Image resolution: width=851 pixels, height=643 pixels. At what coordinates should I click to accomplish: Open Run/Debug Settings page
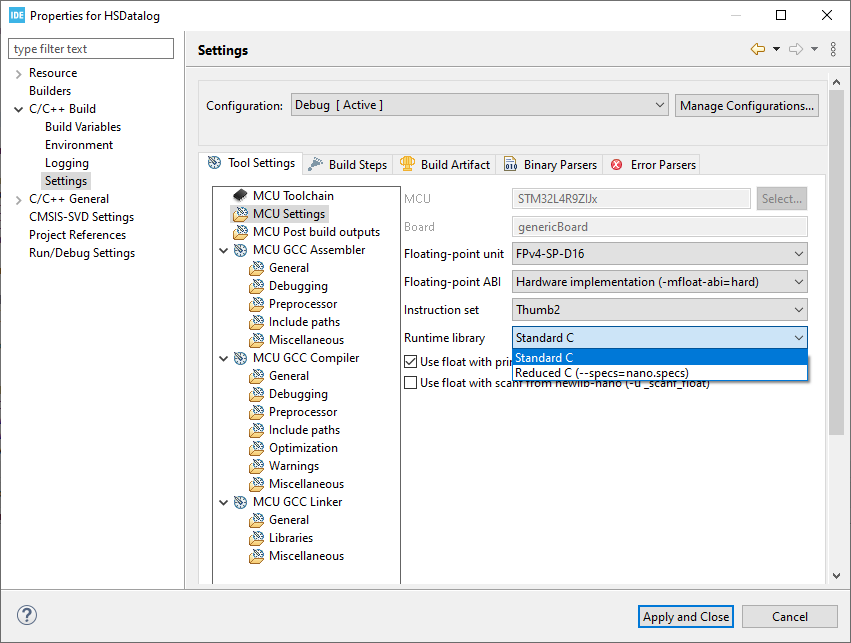(x=82, y=252)
